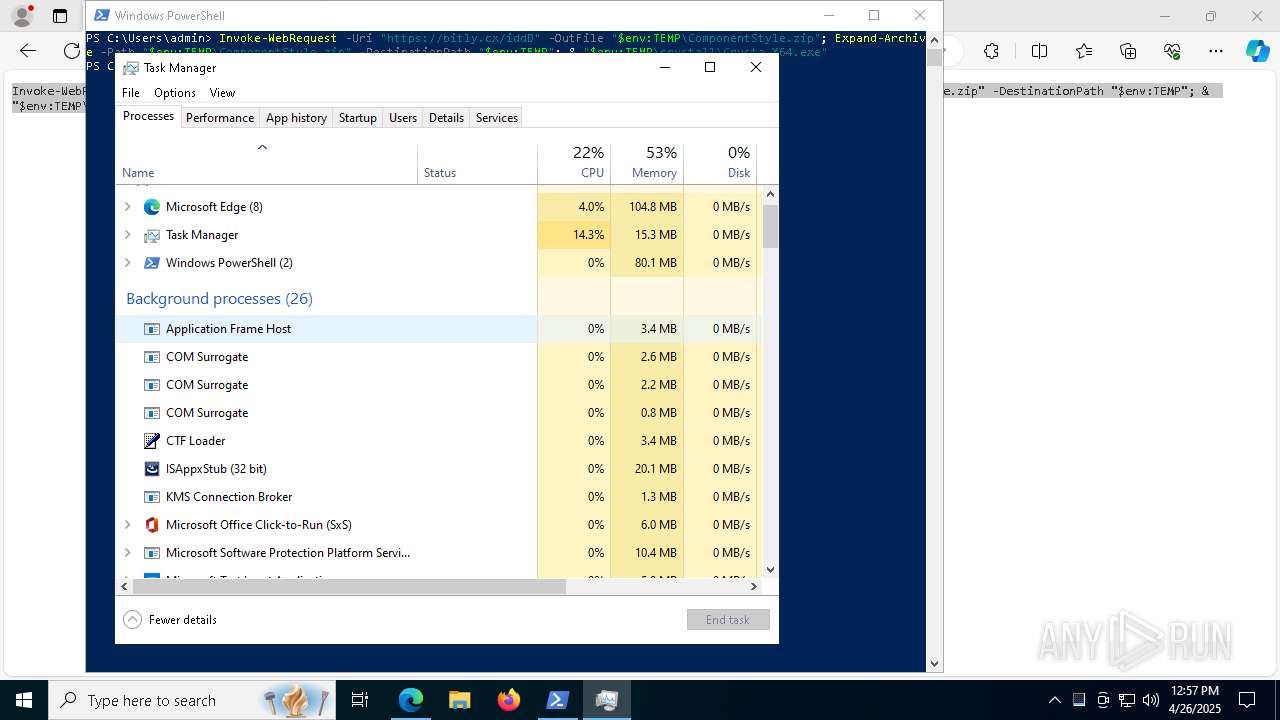Open the Windows Start menu

24,700
